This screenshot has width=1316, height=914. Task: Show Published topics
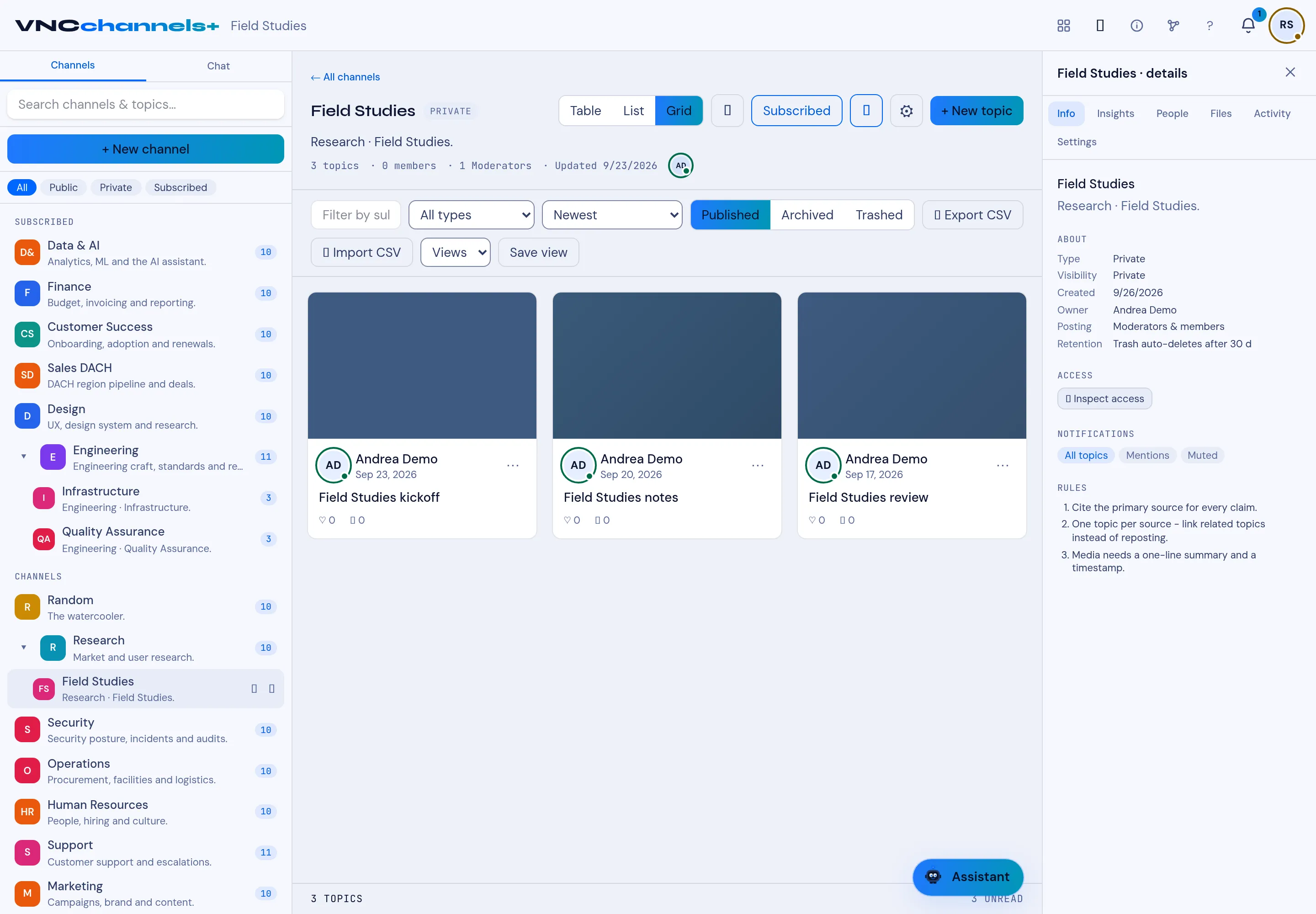730,215
